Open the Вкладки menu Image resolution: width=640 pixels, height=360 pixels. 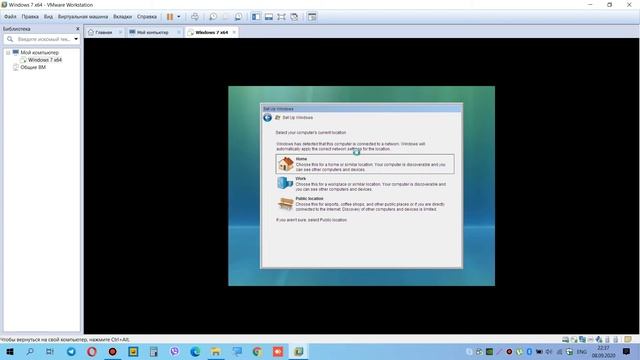[x=122, y=17]
